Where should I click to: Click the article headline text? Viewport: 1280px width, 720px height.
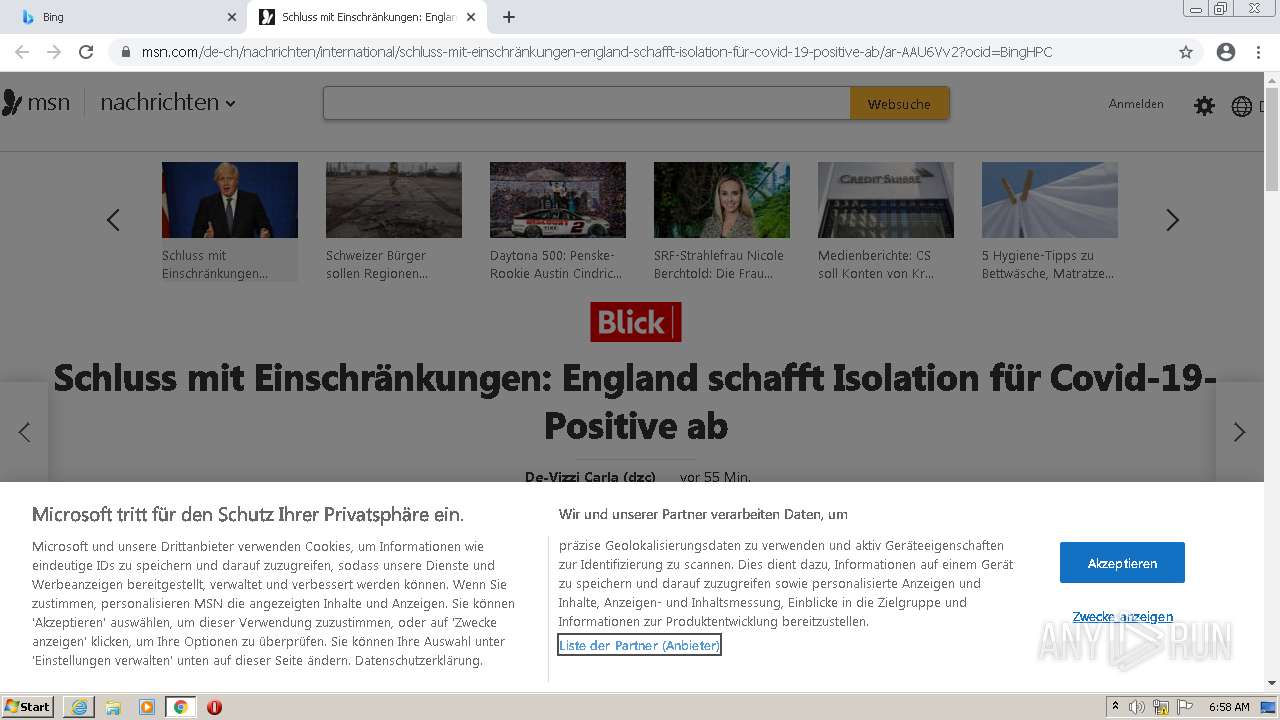point(635,402)
